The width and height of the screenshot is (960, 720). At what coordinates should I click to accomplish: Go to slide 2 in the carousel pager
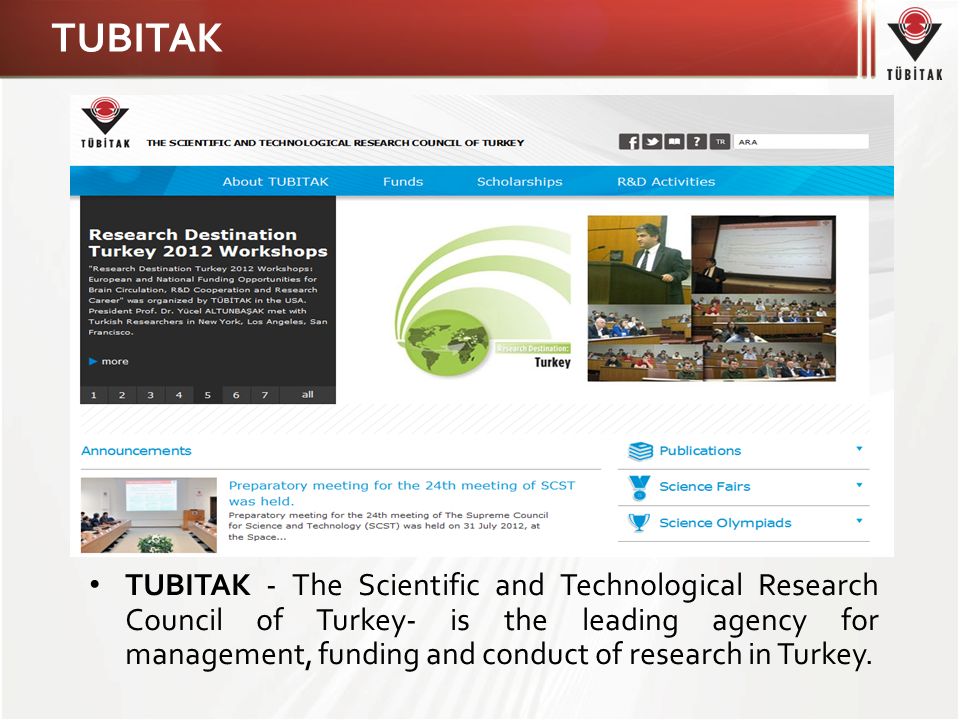click(122, 395)
